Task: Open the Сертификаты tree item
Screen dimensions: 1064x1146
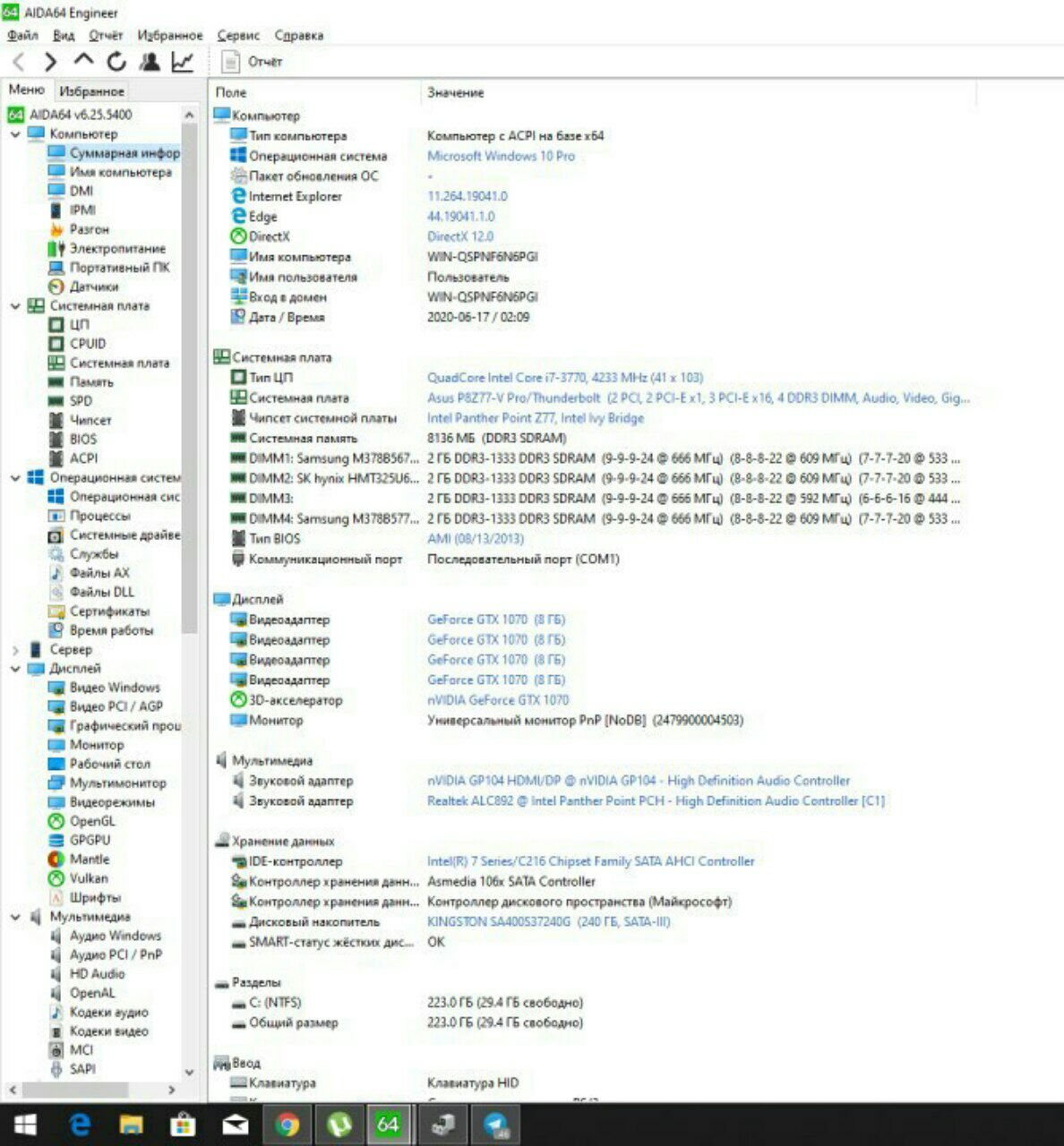Action: (99, 611)
